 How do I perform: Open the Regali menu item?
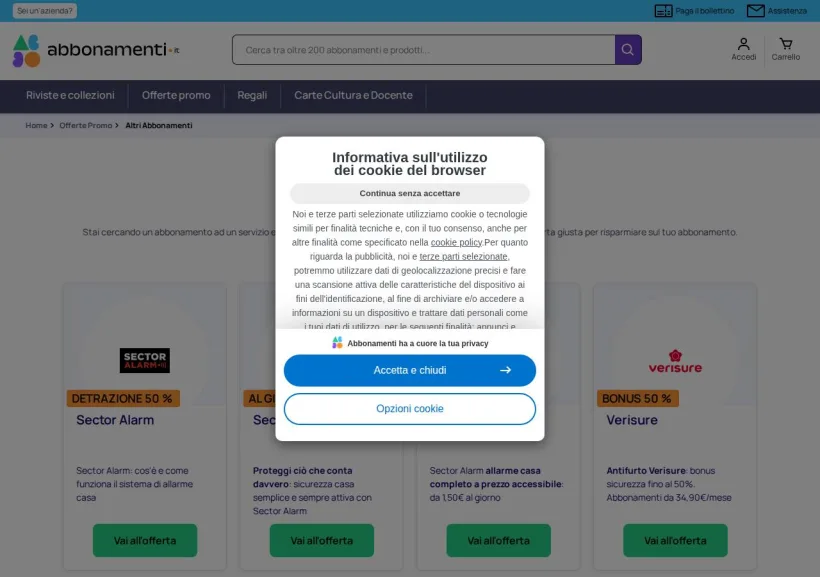[x=252, y=95]
